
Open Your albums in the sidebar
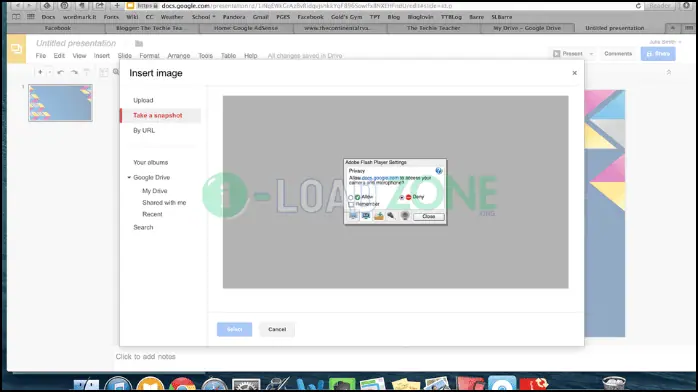(150, 162)
